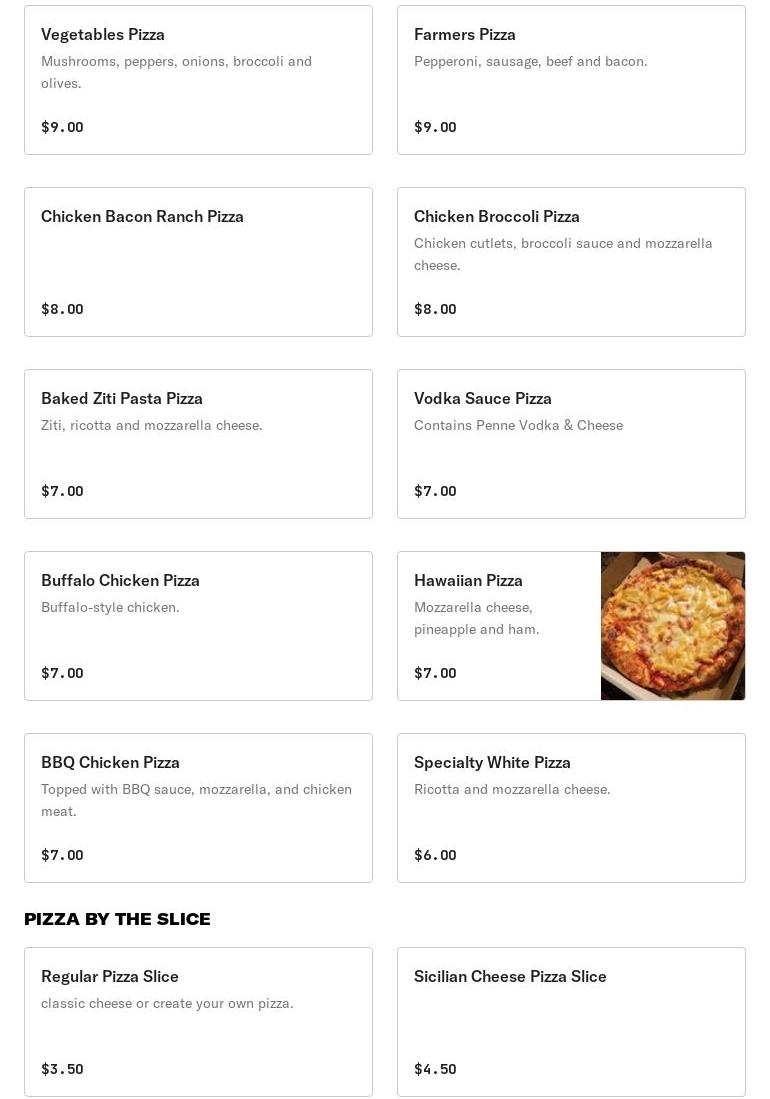Select Baked Ziti Pasta Pizza
This screenshot has height=1099, width=770.
click(x=198, y=444)
